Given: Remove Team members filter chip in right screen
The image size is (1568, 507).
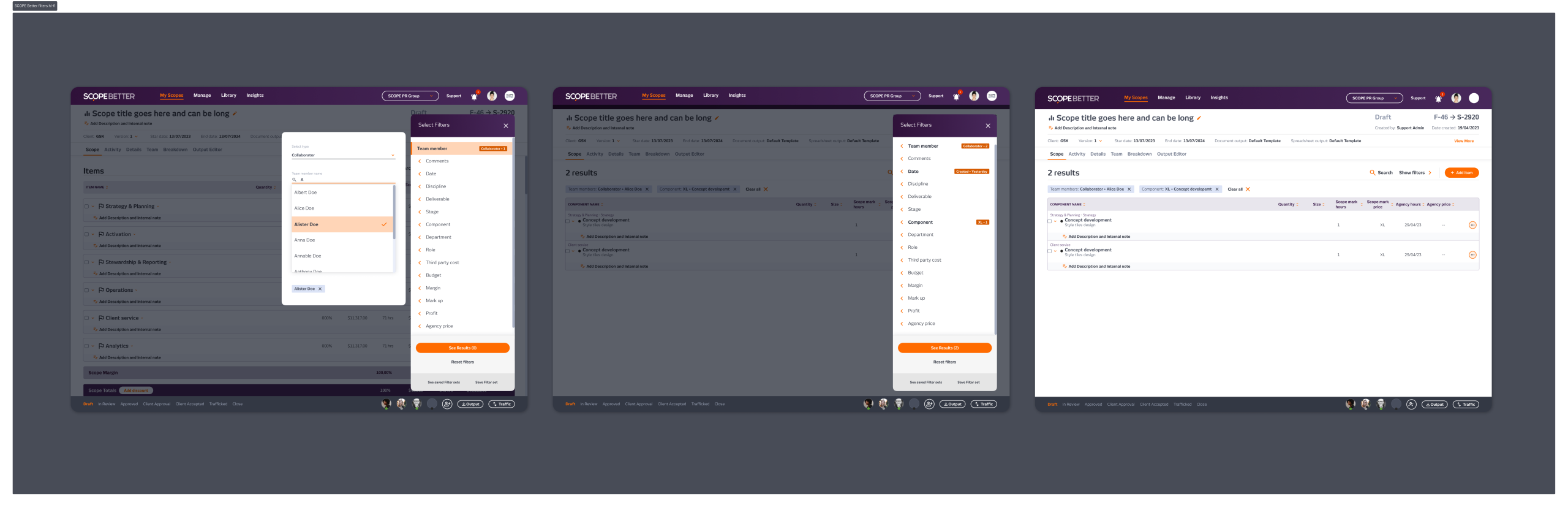Looking at the screenshot, I should 1129,189.
